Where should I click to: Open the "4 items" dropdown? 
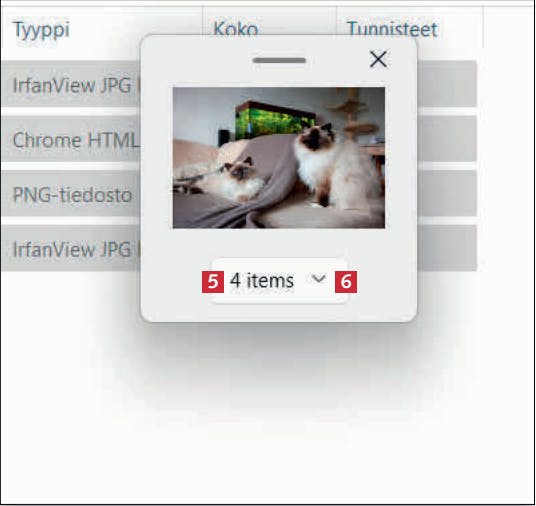(x=280, y=281)
